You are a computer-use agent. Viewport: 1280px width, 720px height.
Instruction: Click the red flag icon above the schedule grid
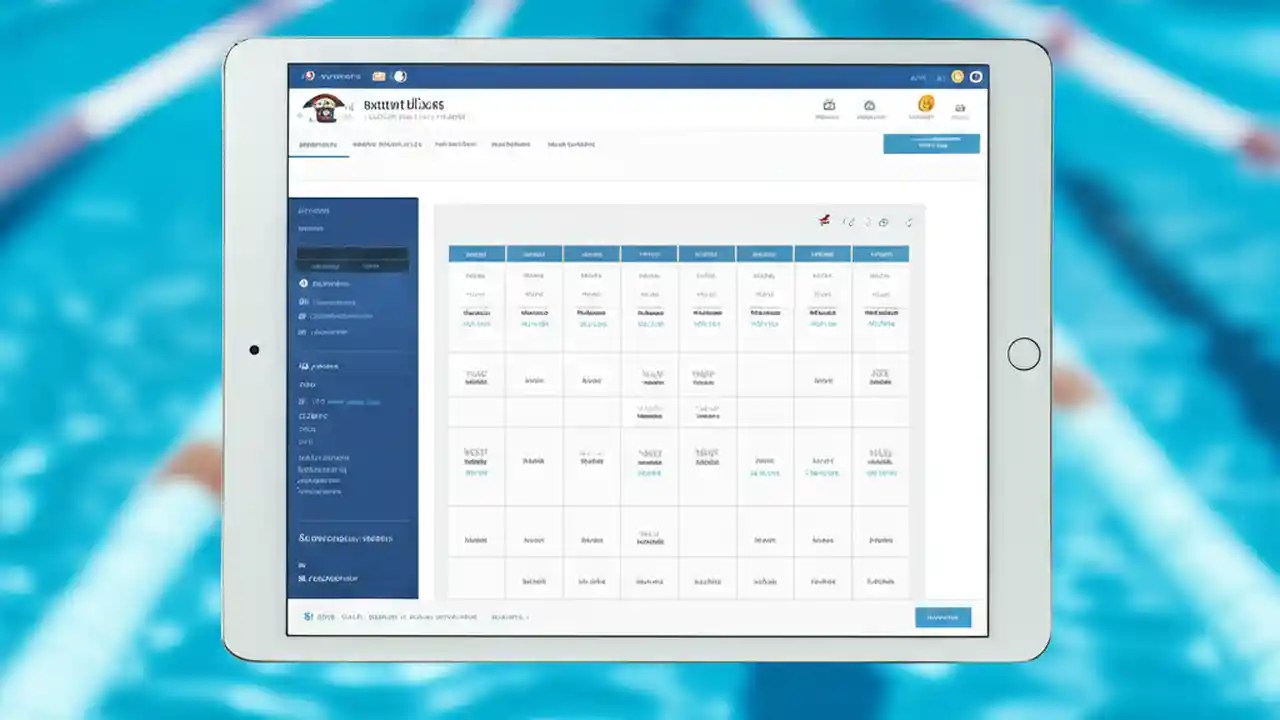coord(824,221)
